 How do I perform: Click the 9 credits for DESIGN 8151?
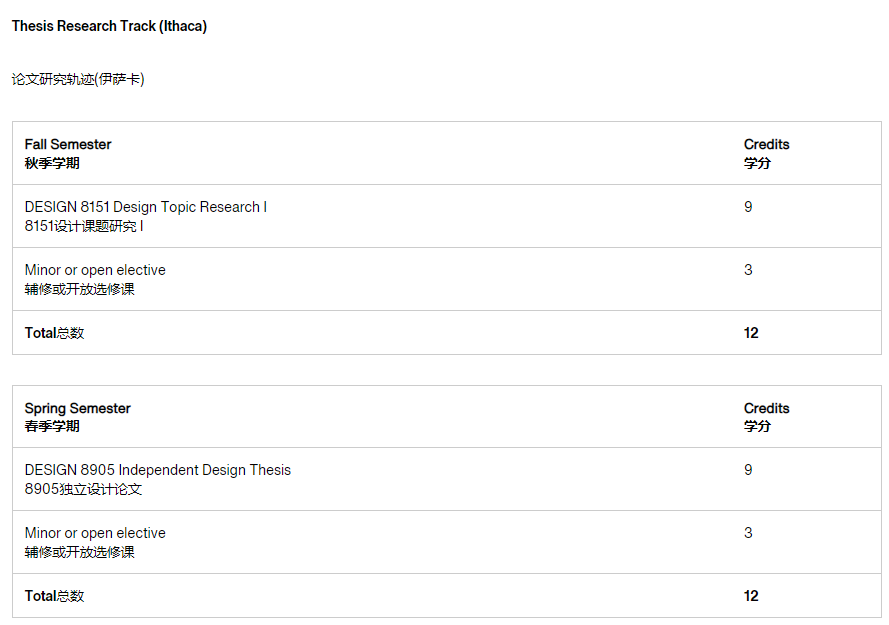748,207
